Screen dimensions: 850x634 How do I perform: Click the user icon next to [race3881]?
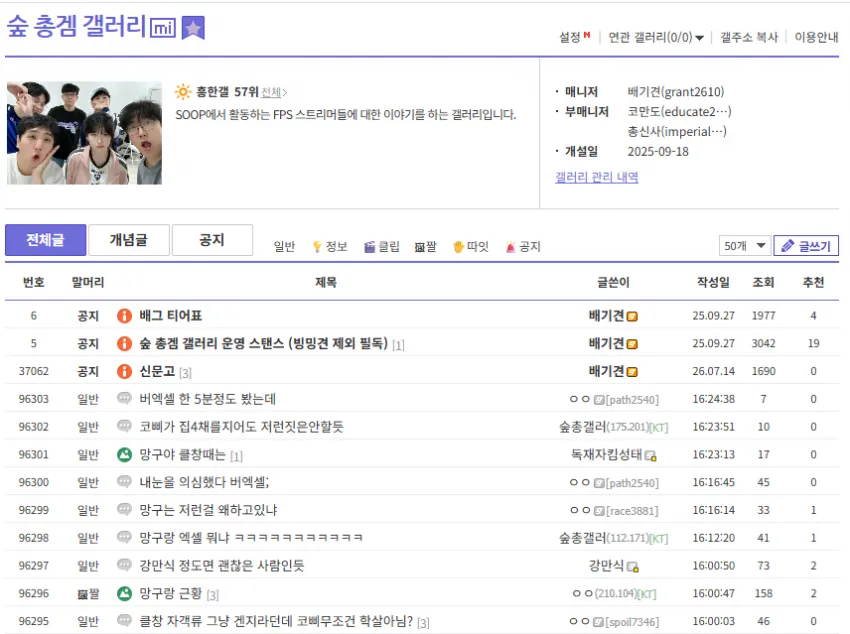coord(599,511)
